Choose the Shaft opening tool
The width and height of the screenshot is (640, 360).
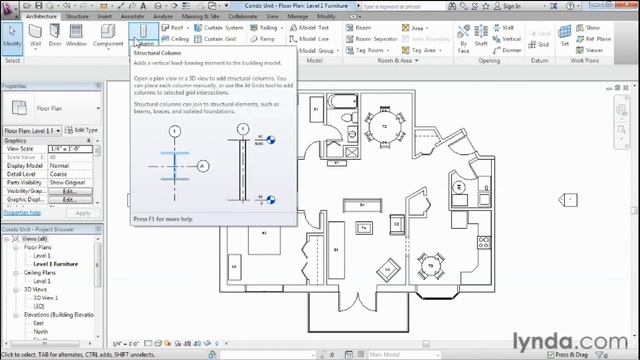[481, 36]
